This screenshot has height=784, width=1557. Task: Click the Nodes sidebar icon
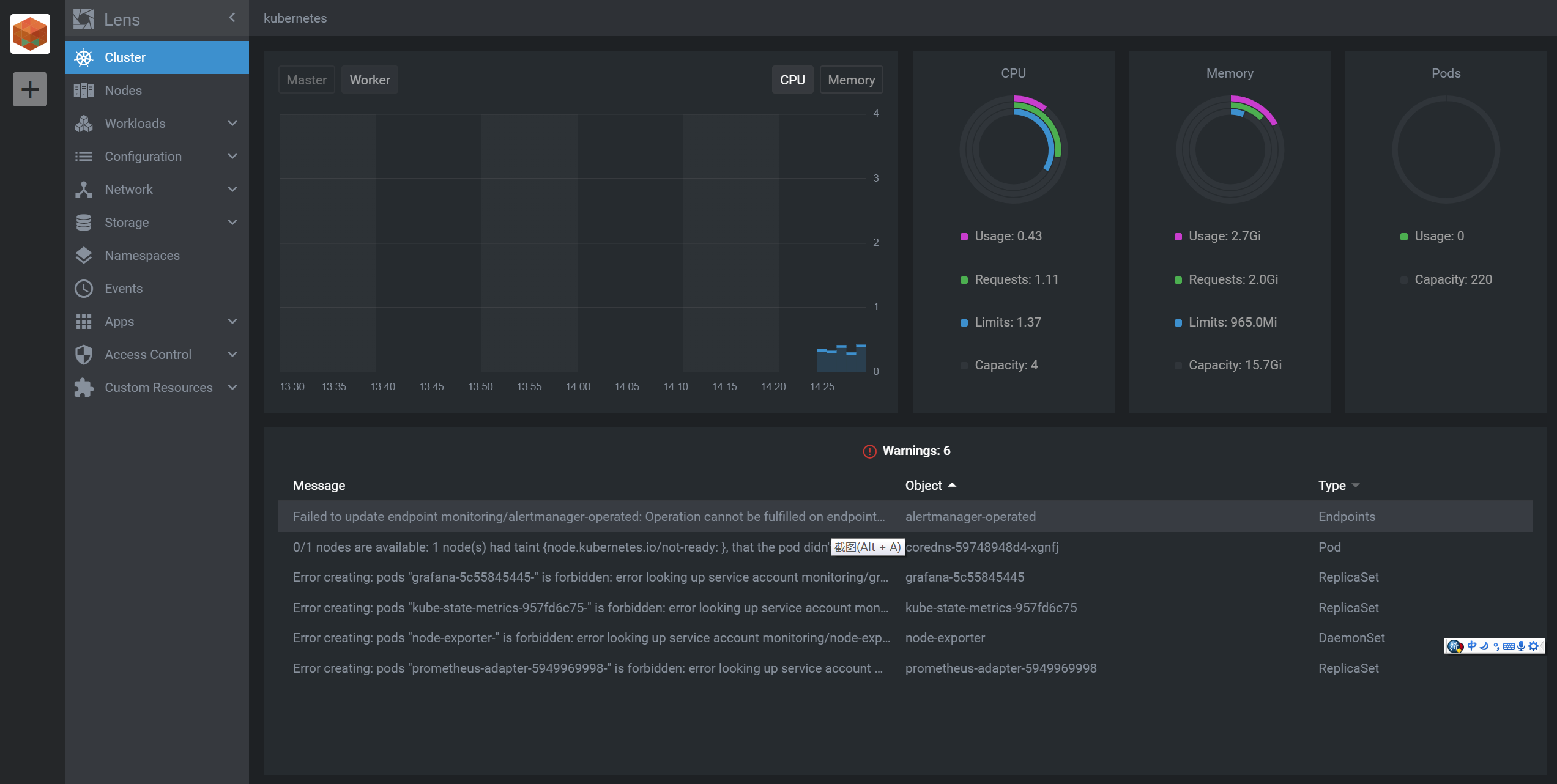click(84, 91)
